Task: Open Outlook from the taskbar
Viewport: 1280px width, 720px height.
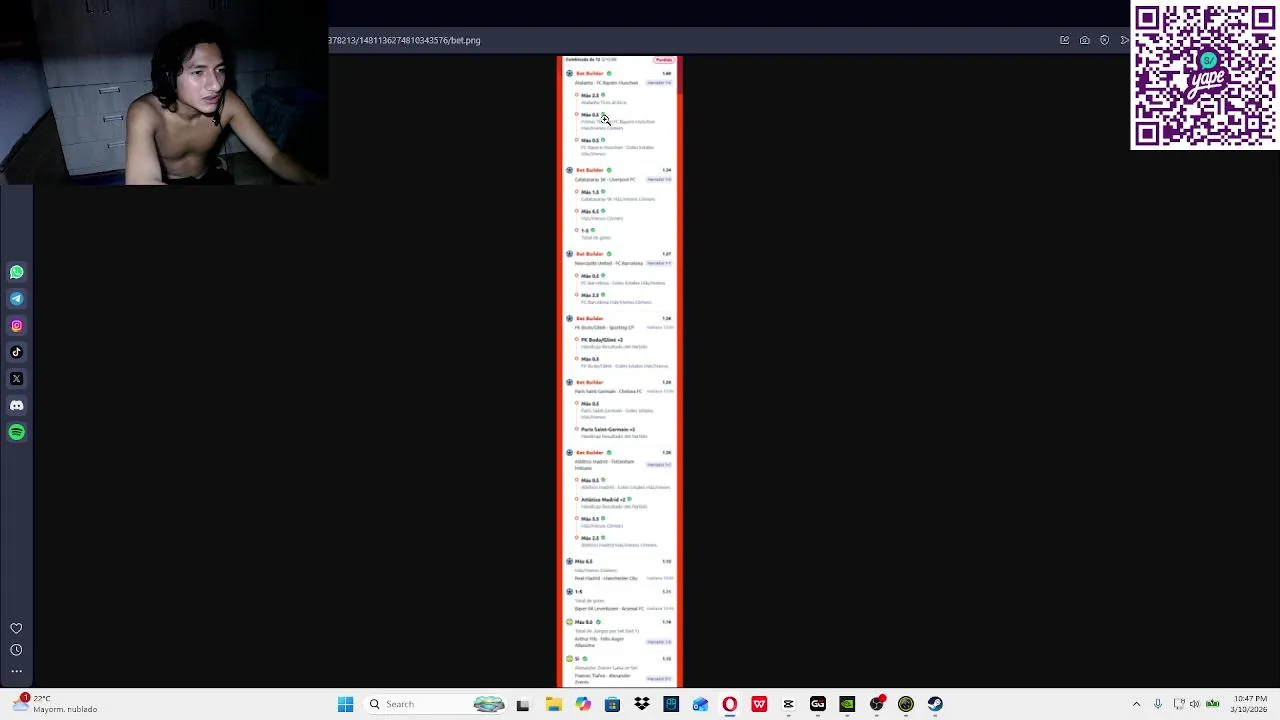Action: (x=700, y=704)
